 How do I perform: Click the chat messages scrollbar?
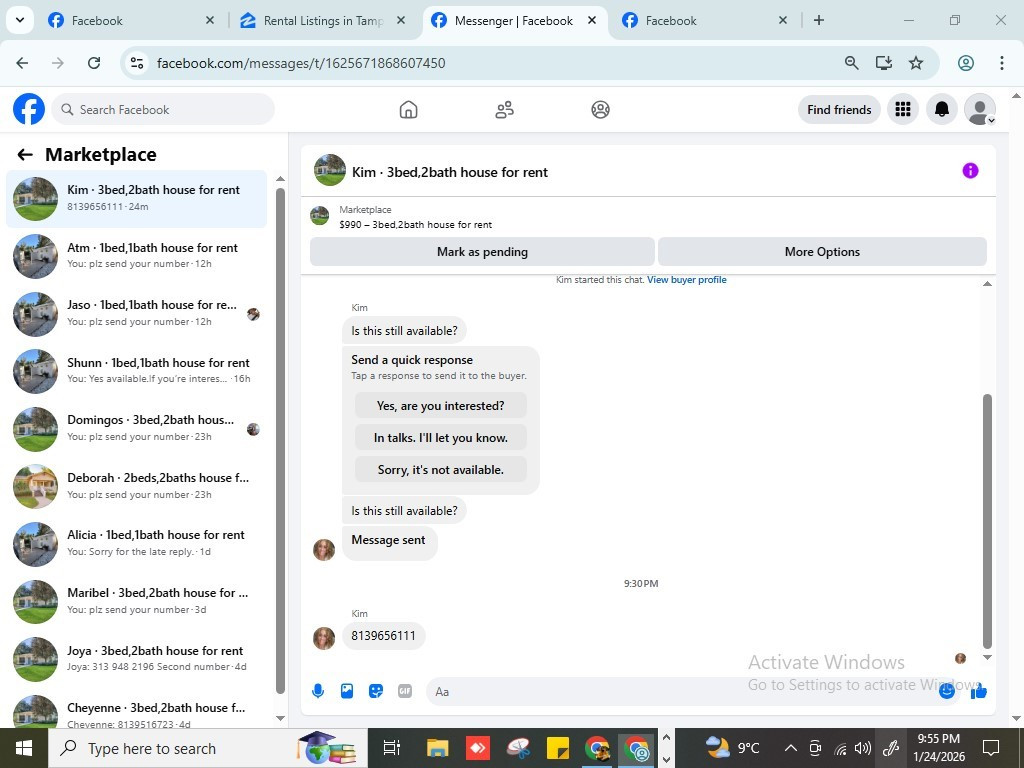(x=987, y=520)
